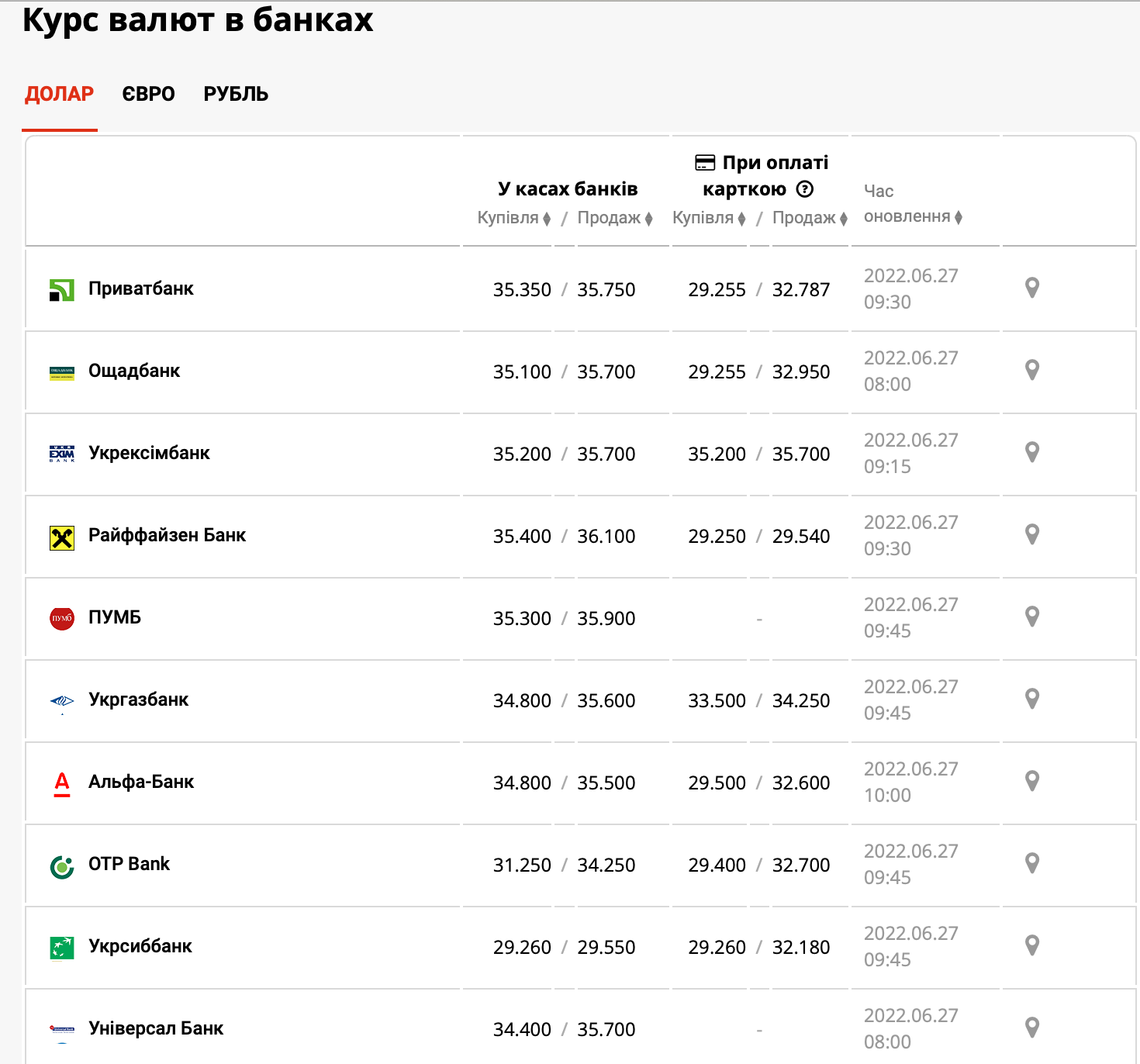The image size is (1140, 1064).
Task: Click the OTP Bank map pin icon
Action: [x=1031, y=863]
